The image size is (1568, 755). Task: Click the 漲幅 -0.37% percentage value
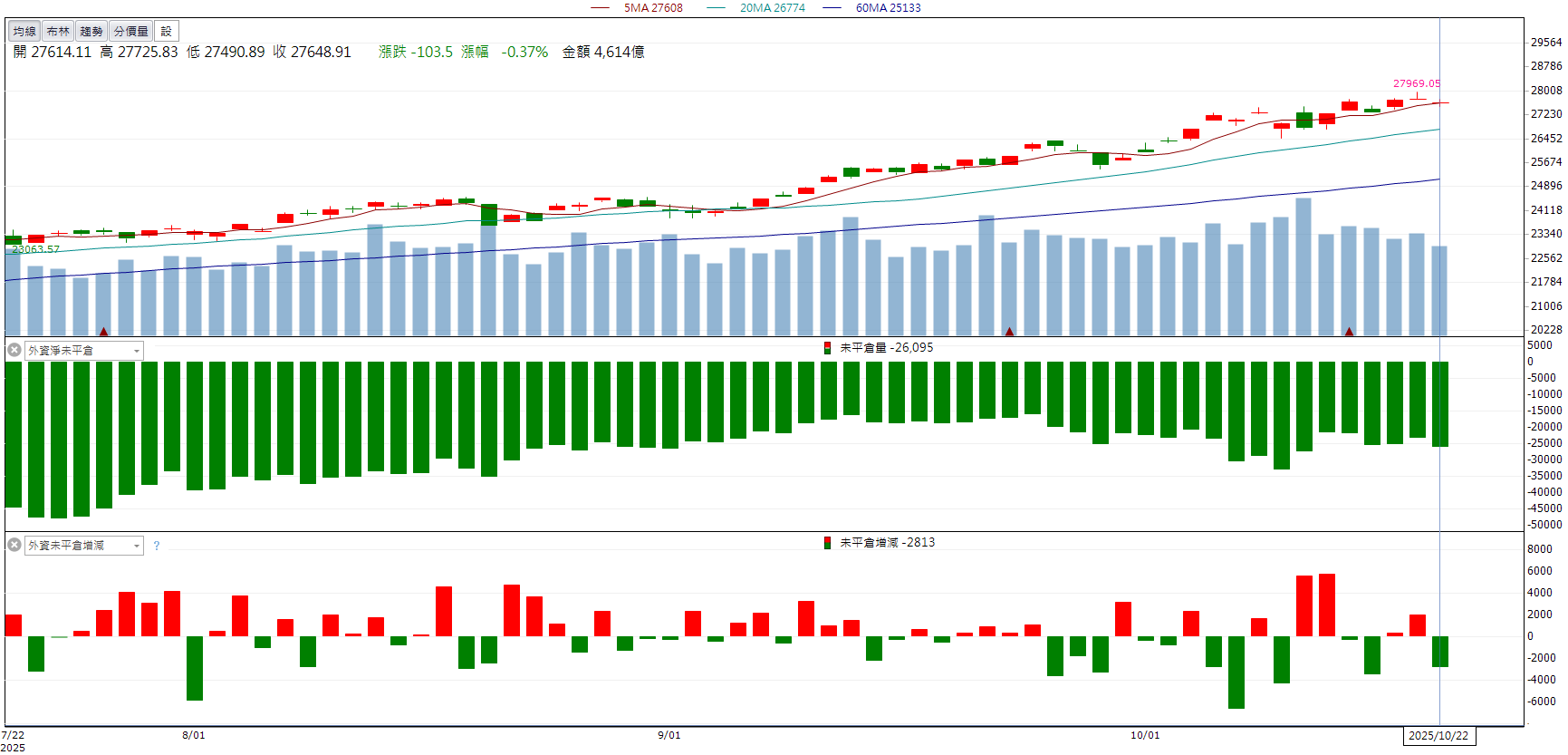click(505, 53)
